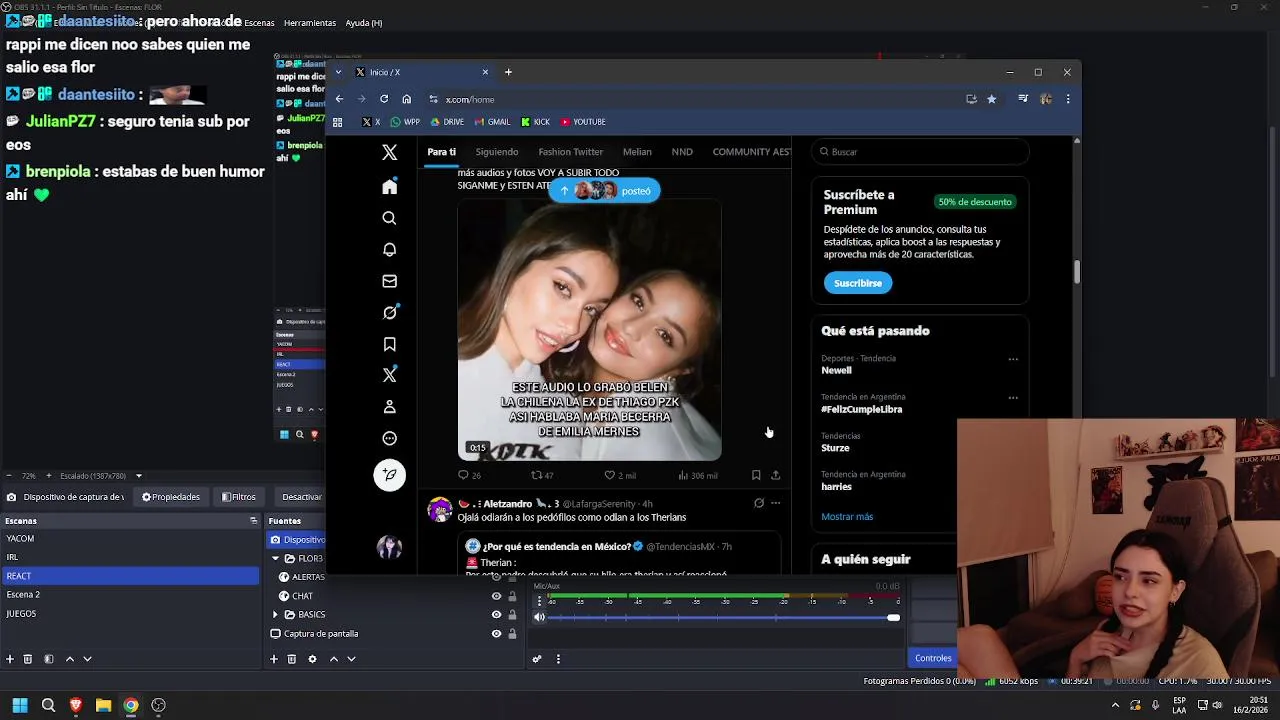Collapse the FLOR3 group in Fuentes
Screen dimensions: 1280x720
[275, 558]
